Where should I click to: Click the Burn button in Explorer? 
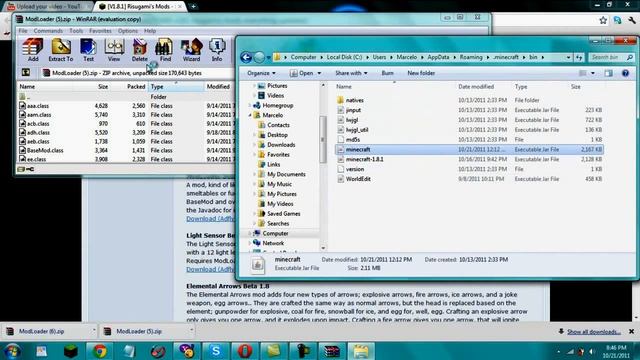tap(387, 73)
